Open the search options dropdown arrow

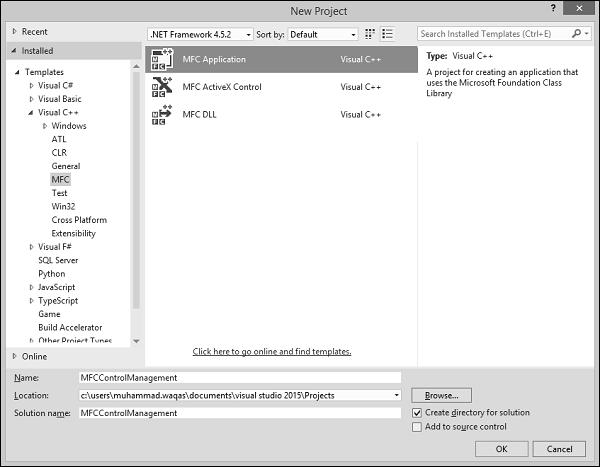(x=586, y=34)
